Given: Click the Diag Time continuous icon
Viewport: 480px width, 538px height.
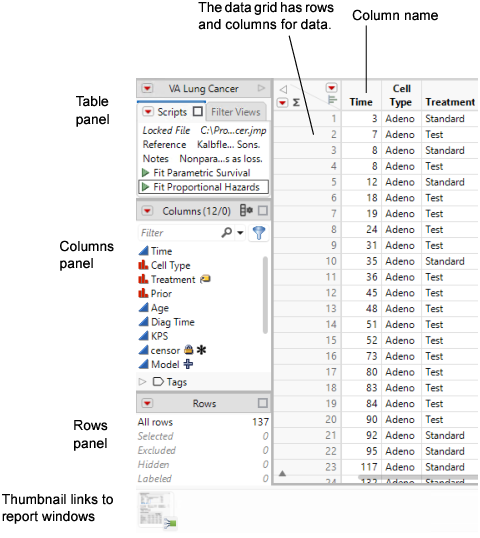Looking at the screenshot, I should pos(143,321).
